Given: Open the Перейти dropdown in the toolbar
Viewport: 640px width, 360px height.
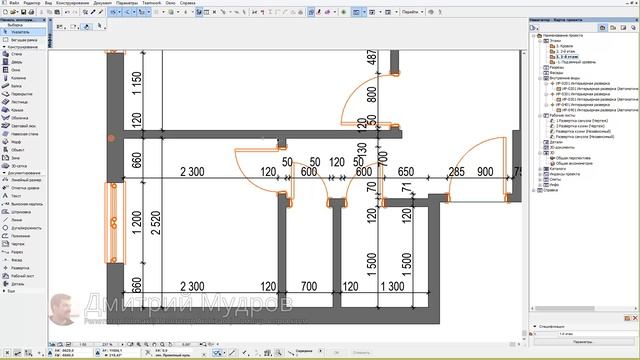Looking at the screenshot, I should 413,12.
